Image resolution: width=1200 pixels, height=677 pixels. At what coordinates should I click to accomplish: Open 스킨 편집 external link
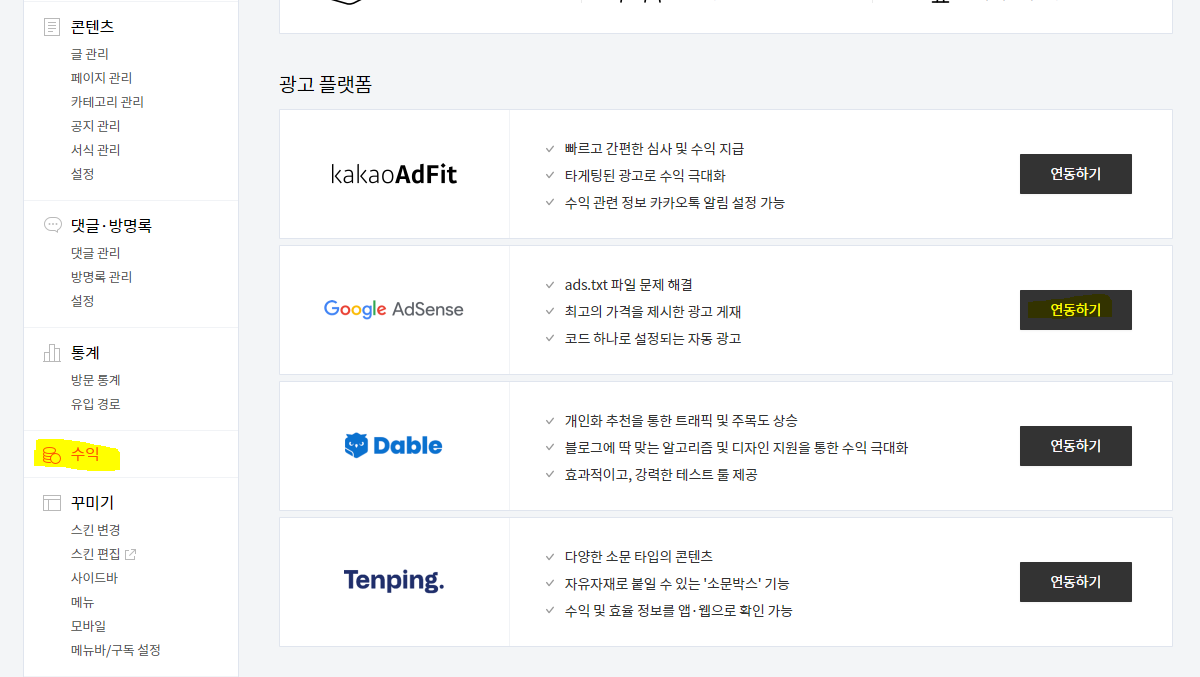tap(103, 554)
